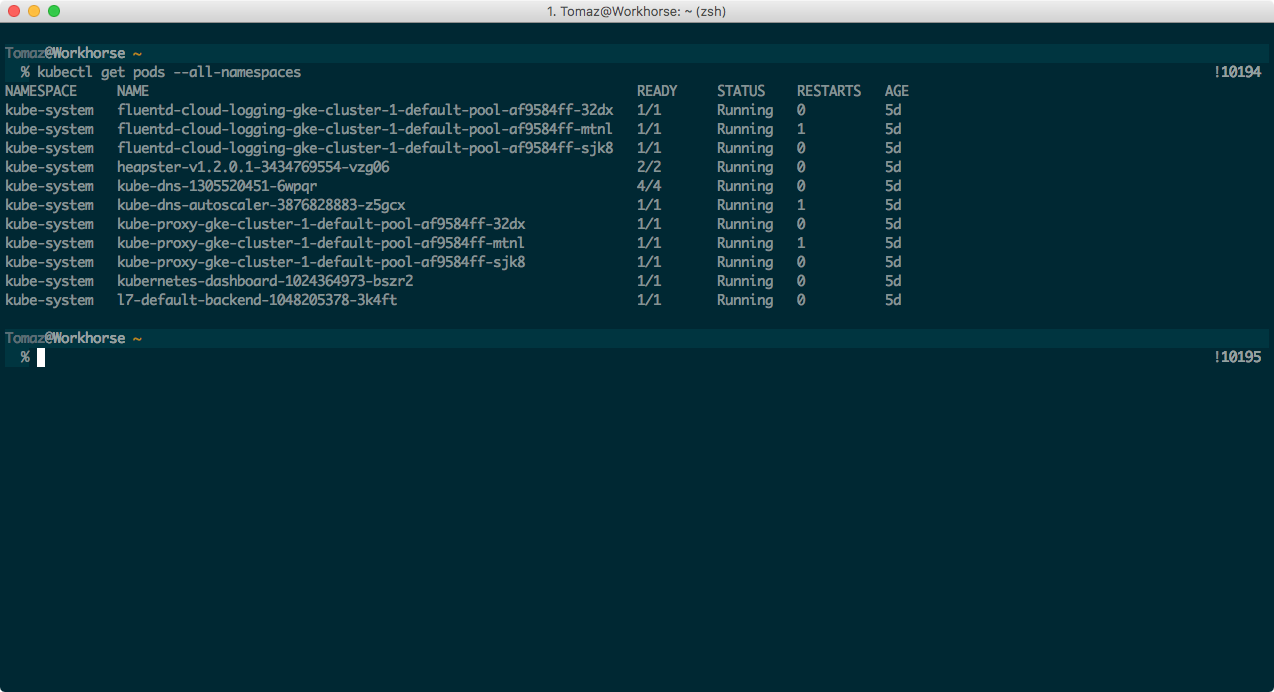Click restart count 1 for kube-dns-autoscaler pod

(x=801, y=205)
